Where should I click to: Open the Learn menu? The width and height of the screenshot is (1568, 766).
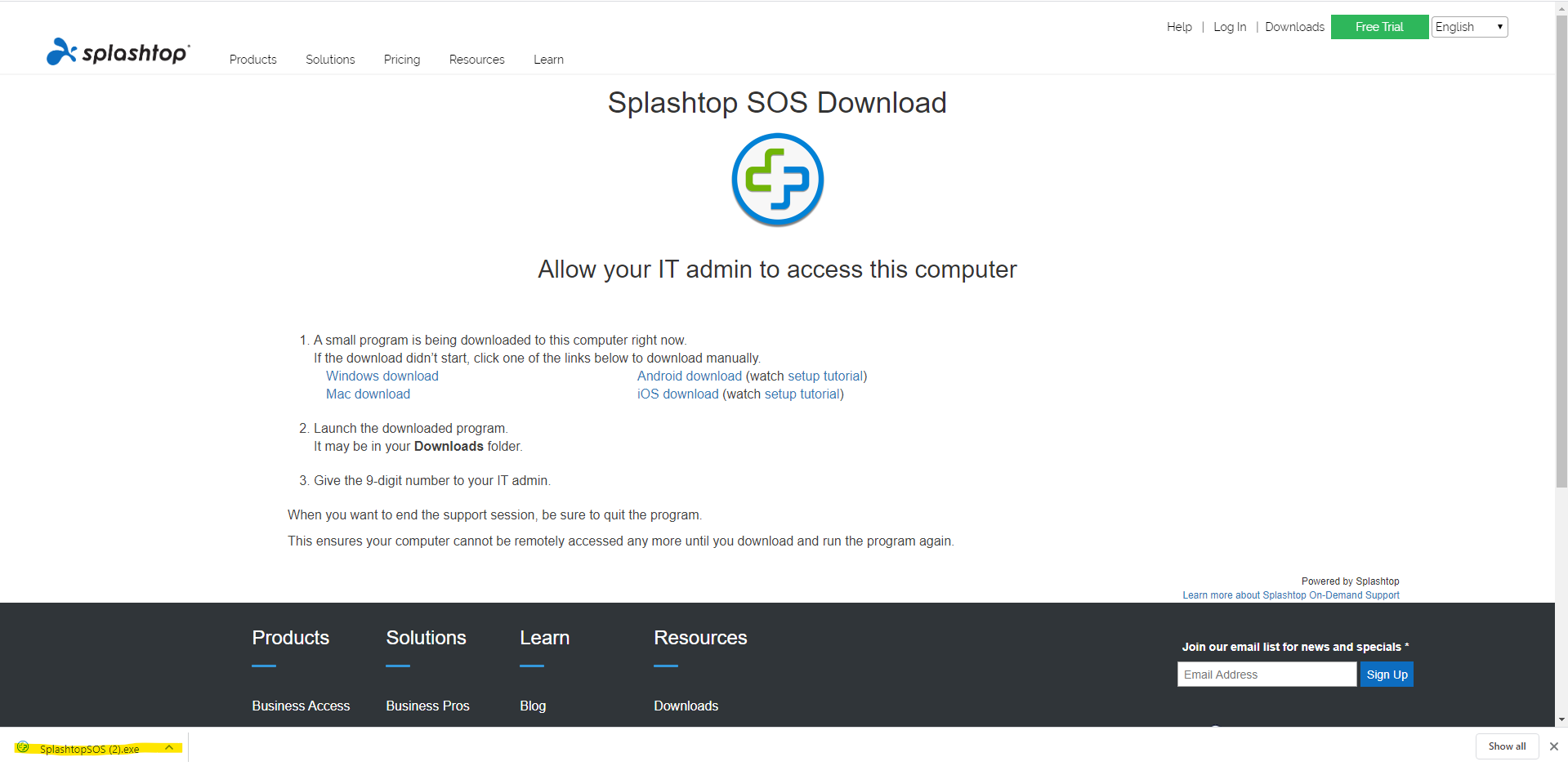tap(548, 60)
